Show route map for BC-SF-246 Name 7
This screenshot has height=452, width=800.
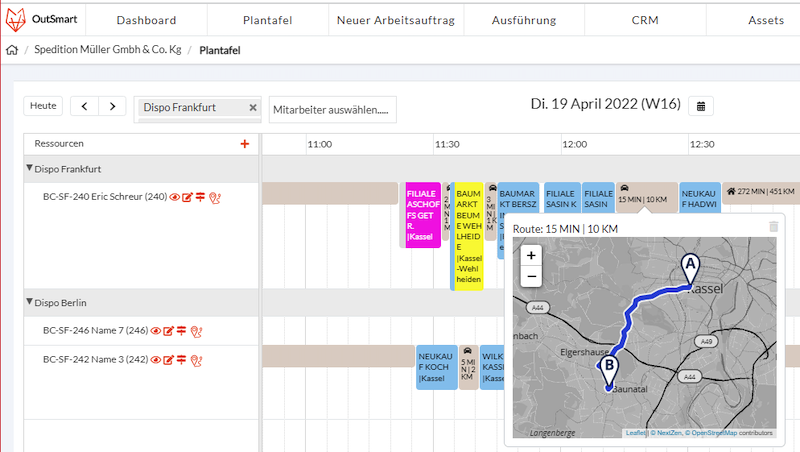click(196, 332)
